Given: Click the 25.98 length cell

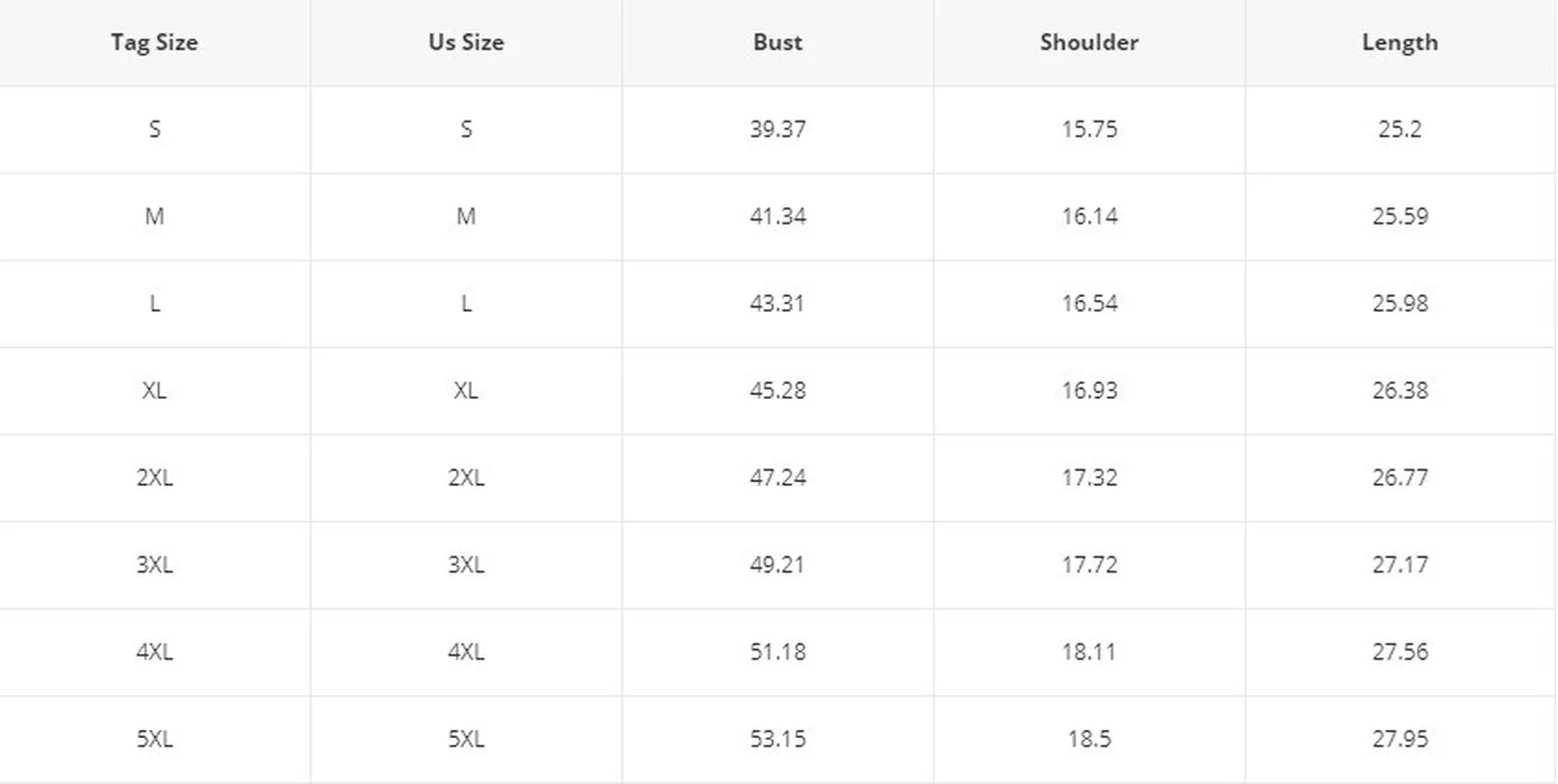Looking at the screenshot, I should (1399, 303).
